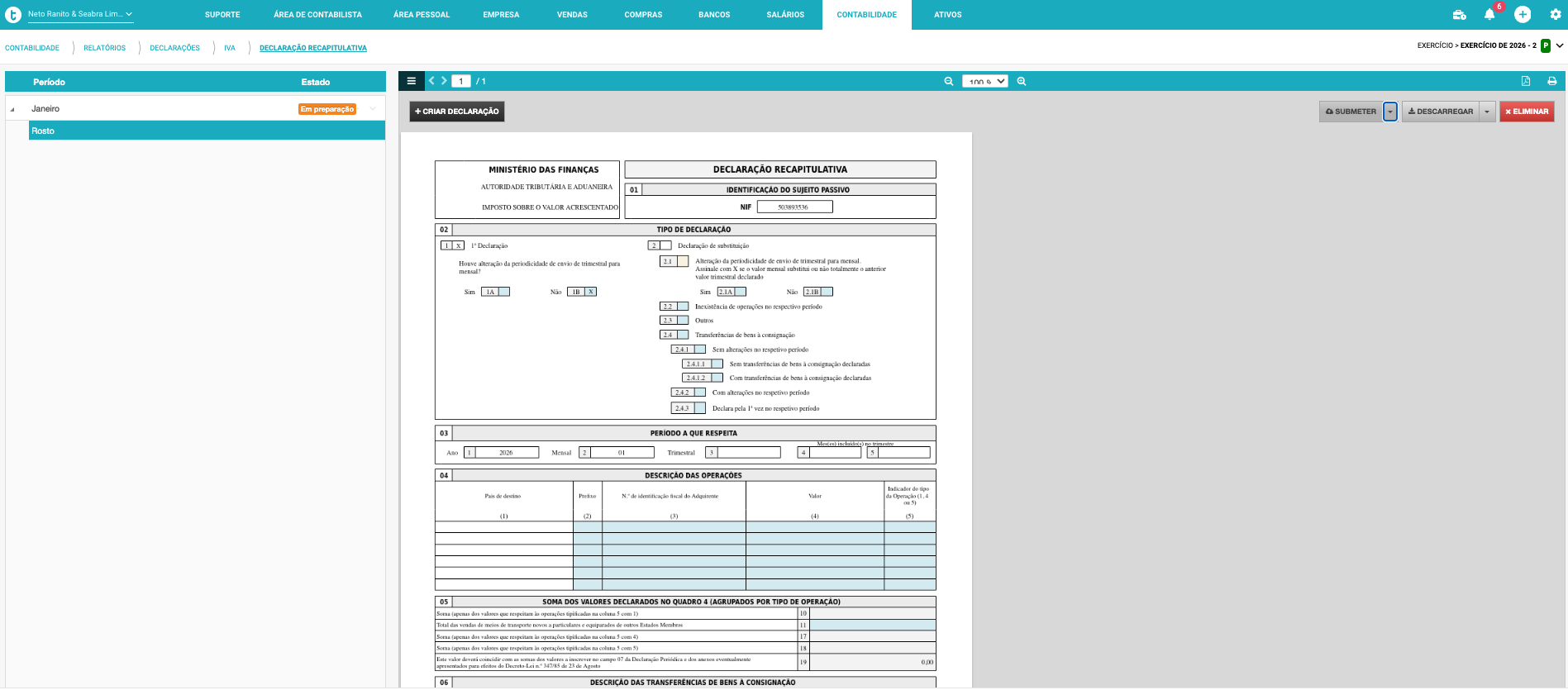1568x690 pixels.
Task: Click the Descarregar button
Action: [x=1441, y=112]
